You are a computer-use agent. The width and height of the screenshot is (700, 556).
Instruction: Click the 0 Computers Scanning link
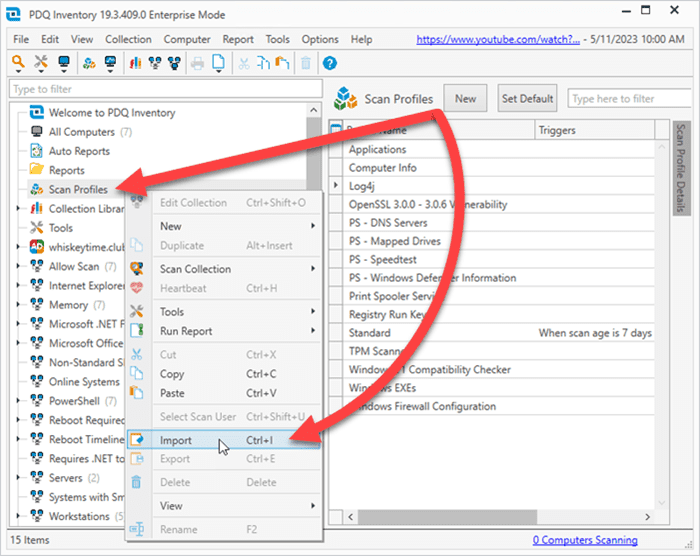(x=585, y=539)
